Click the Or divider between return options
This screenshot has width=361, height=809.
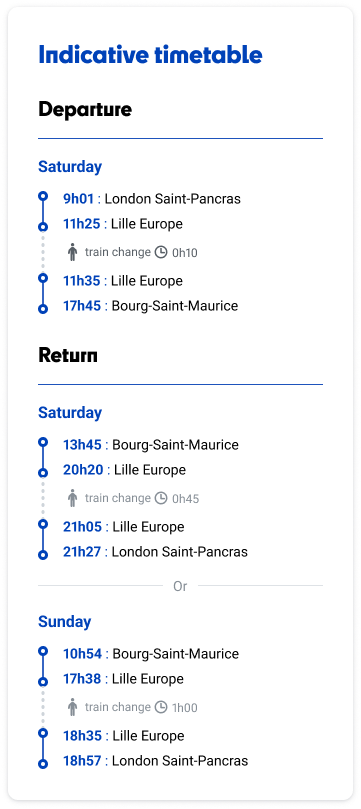click(x=180, y=586)
